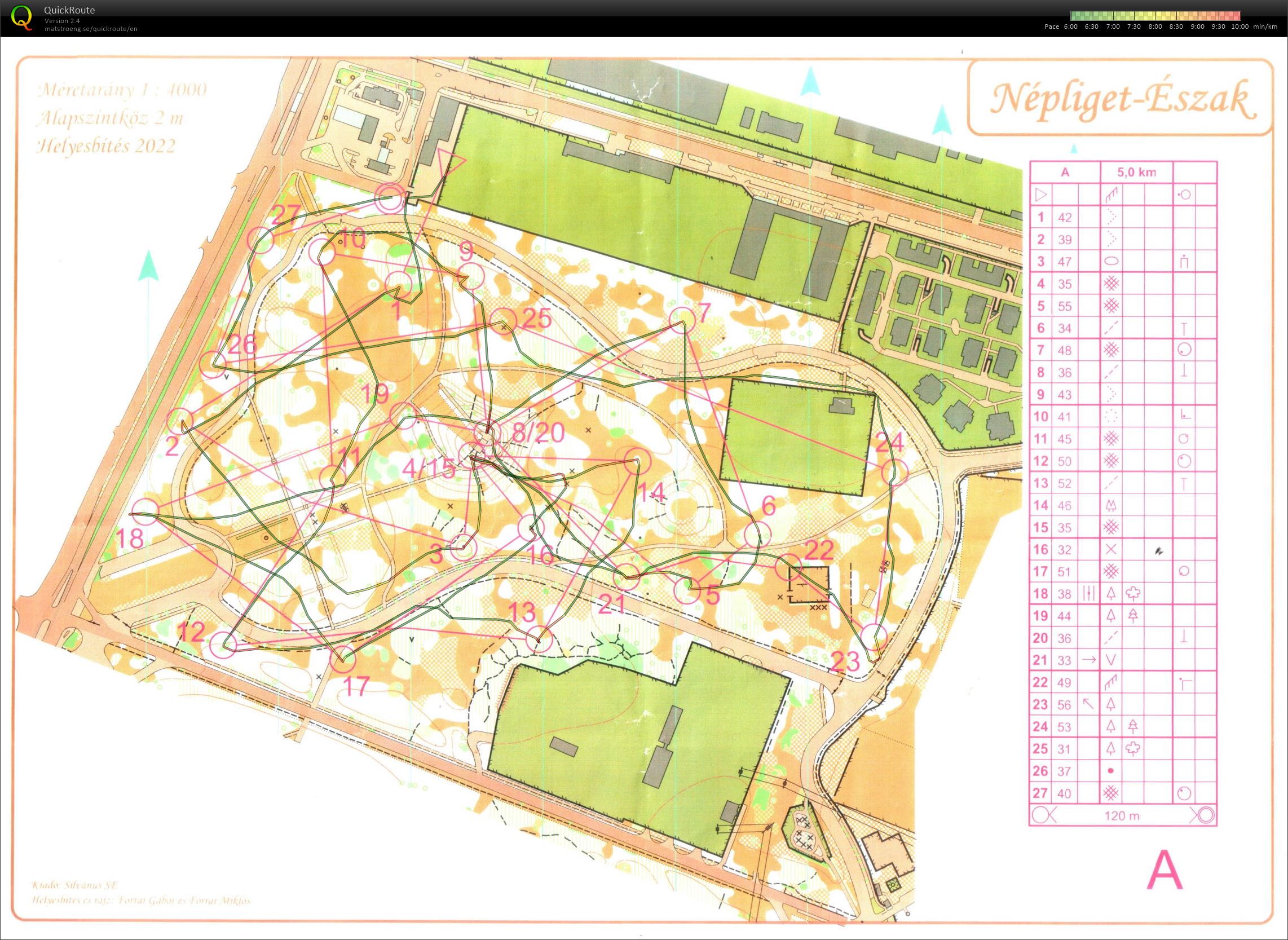Screen dimensions: 1288x940
Task: Click the 5,0 km course length cell
Action: tap(1137, 173)
